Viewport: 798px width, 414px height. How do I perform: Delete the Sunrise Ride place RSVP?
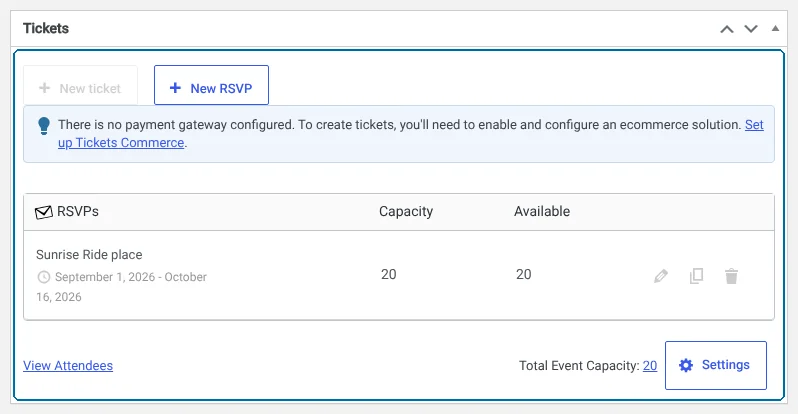[731, 276]
